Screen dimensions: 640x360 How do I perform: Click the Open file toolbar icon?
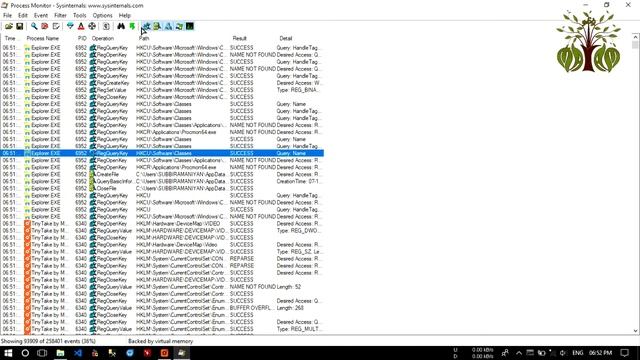[9, 26]
